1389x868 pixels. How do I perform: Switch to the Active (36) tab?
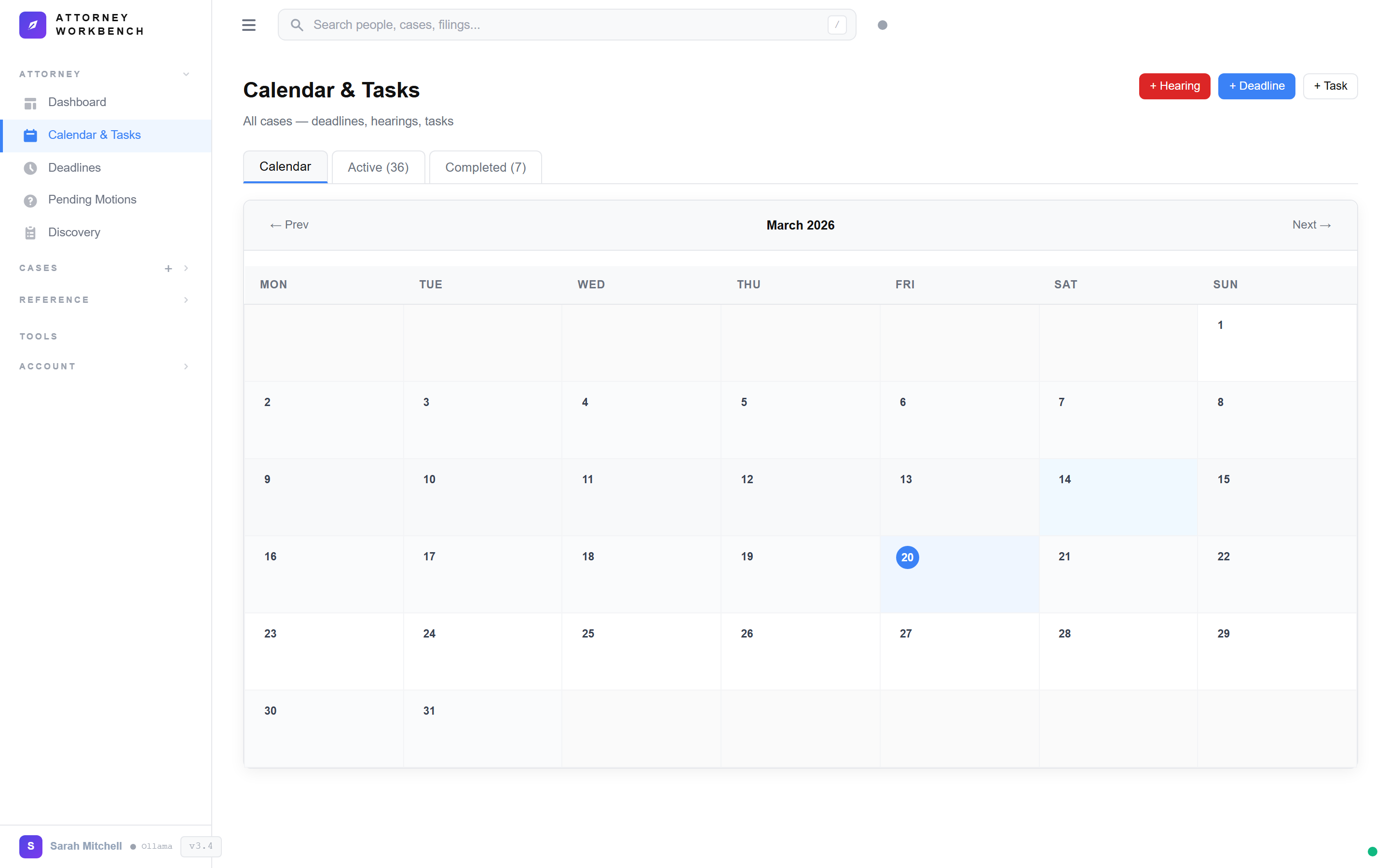click(x=378, y=167)
